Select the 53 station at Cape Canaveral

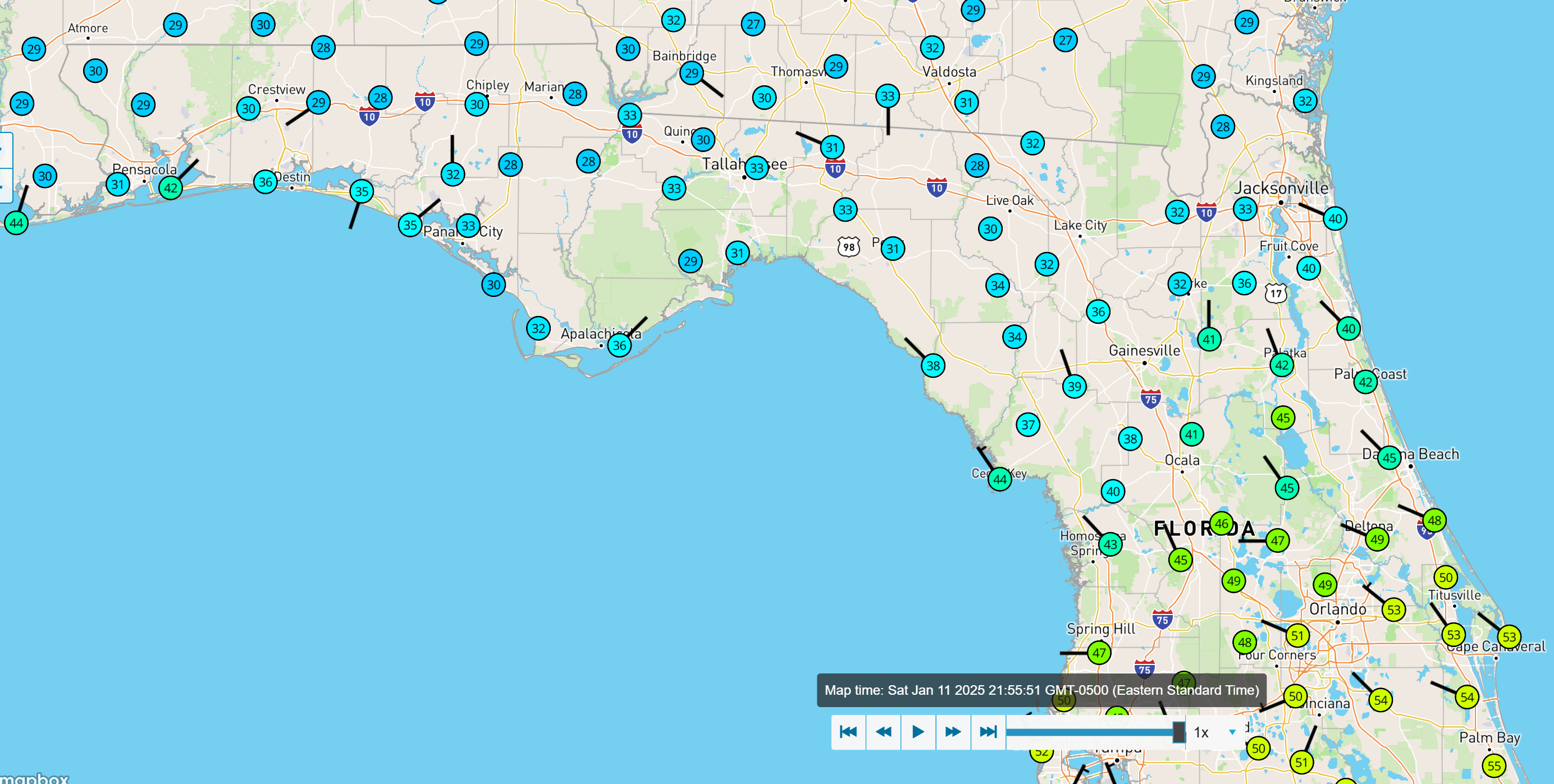[1509, 637]
